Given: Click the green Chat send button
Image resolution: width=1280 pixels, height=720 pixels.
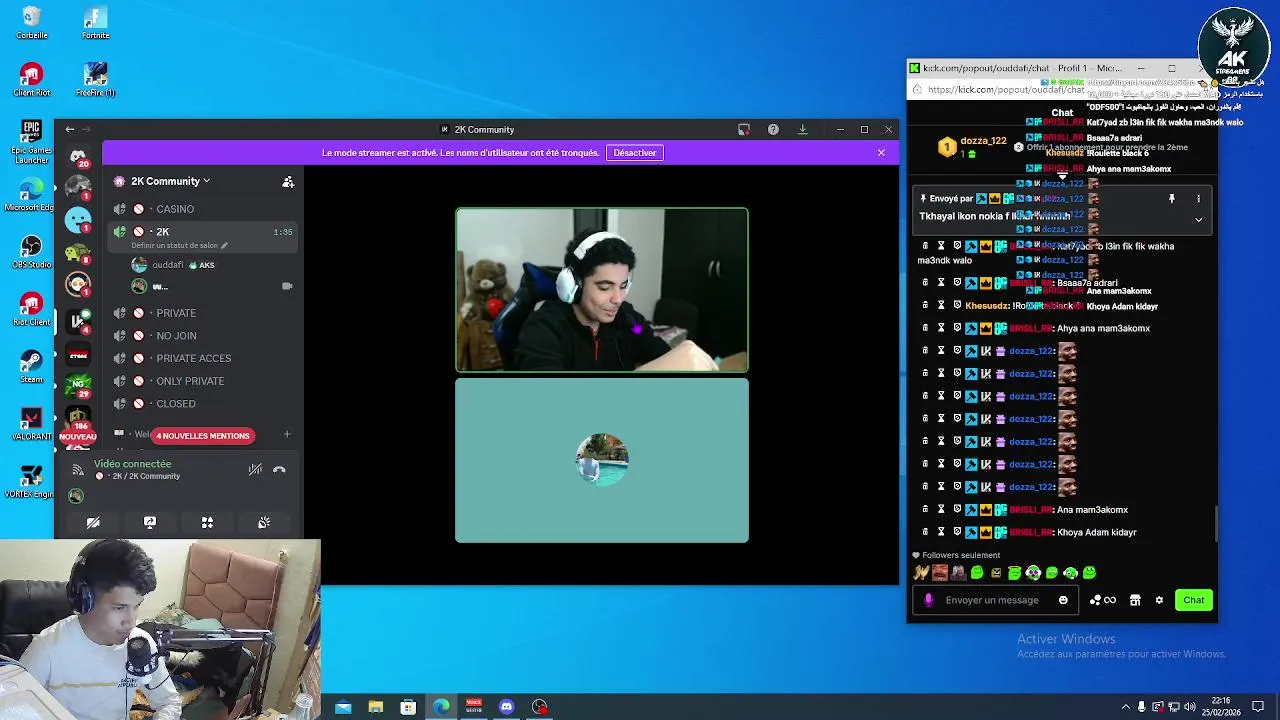Looking at the screenshot, I should 1194,600.
